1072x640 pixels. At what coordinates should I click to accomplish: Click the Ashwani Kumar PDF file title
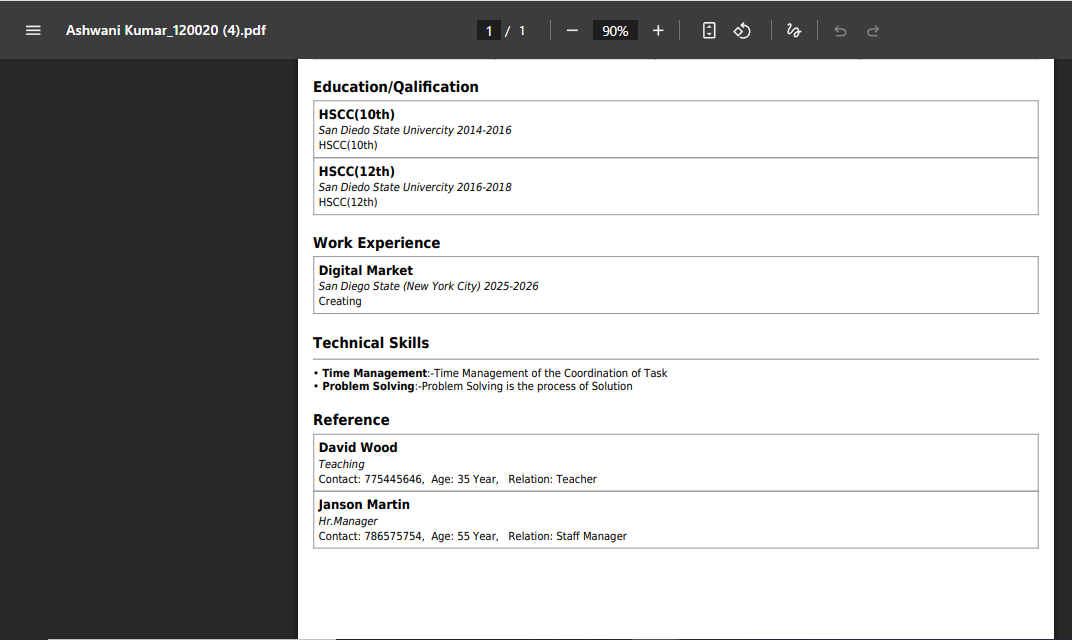tap(166, 30)
